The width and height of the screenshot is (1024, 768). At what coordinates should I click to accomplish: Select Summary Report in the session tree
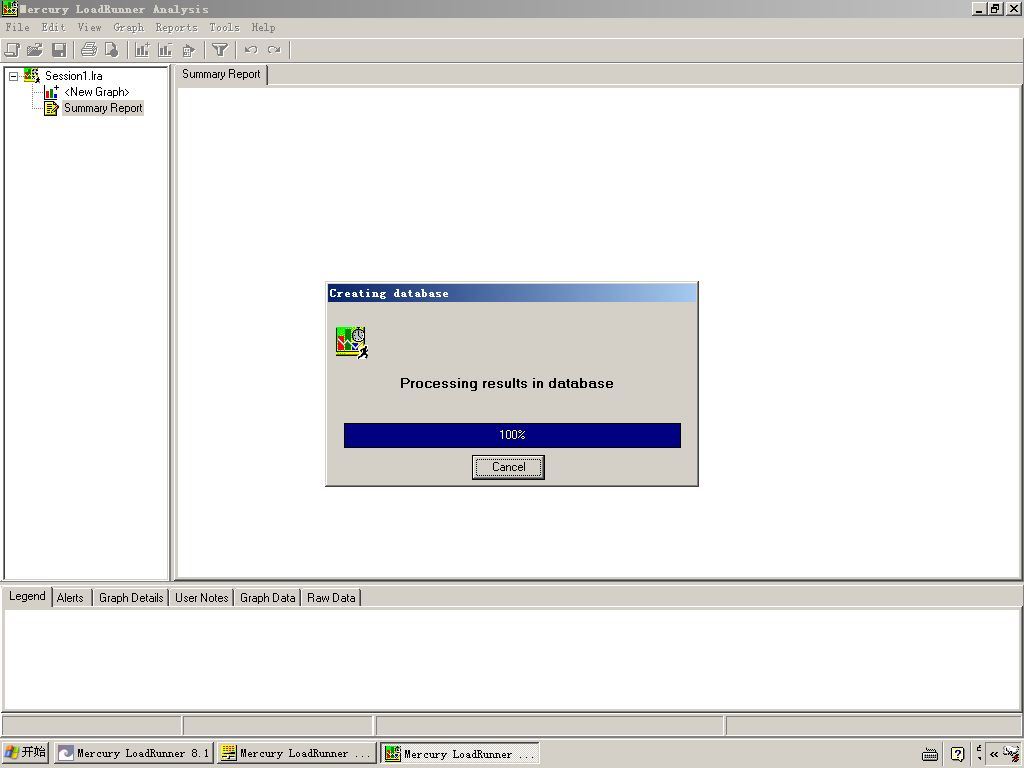point(103,108)
